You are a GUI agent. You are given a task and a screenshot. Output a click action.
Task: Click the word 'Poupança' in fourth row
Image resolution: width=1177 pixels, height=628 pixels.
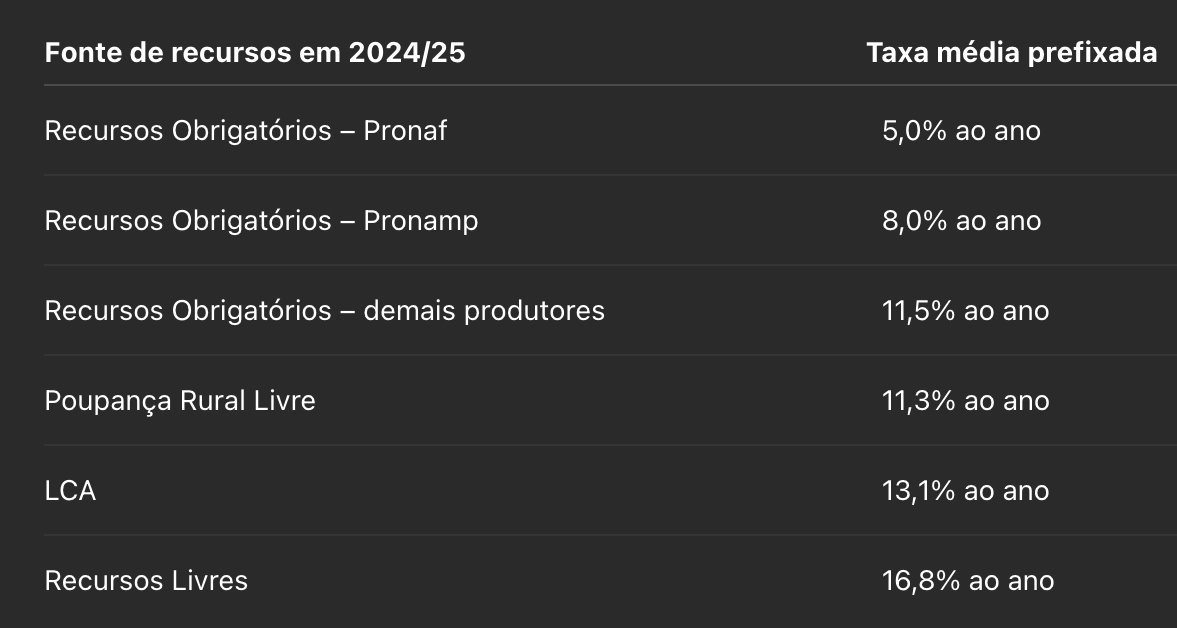tap(109, 401)
